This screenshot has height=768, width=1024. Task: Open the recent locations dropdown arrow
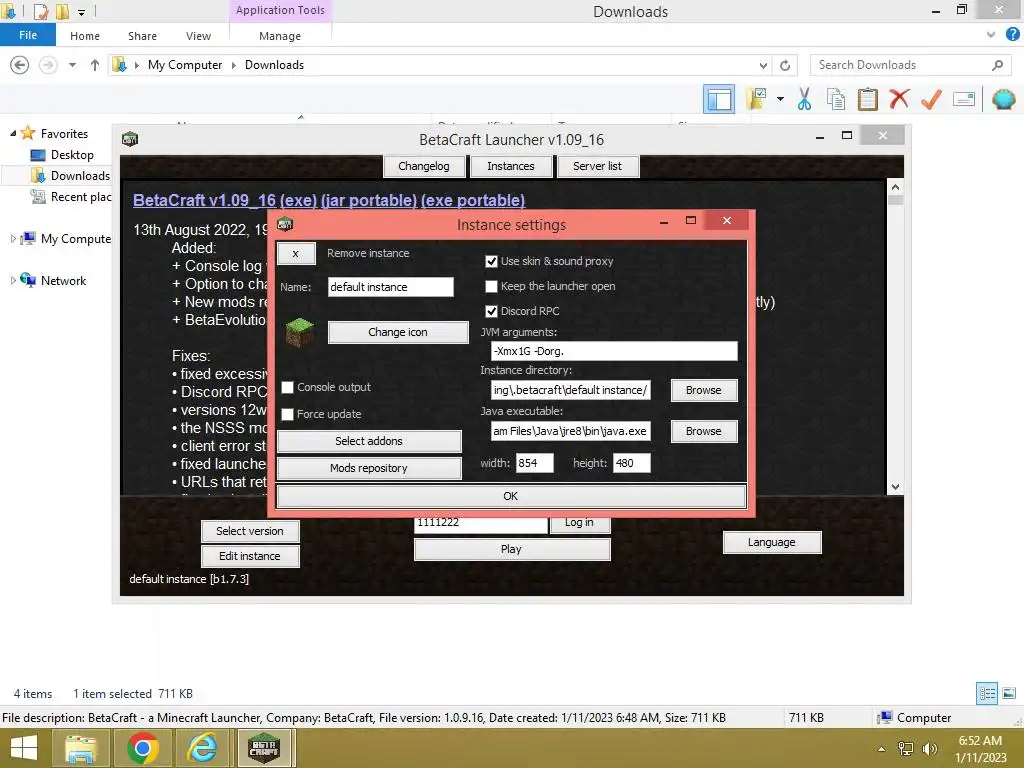(x=72, y=65)
